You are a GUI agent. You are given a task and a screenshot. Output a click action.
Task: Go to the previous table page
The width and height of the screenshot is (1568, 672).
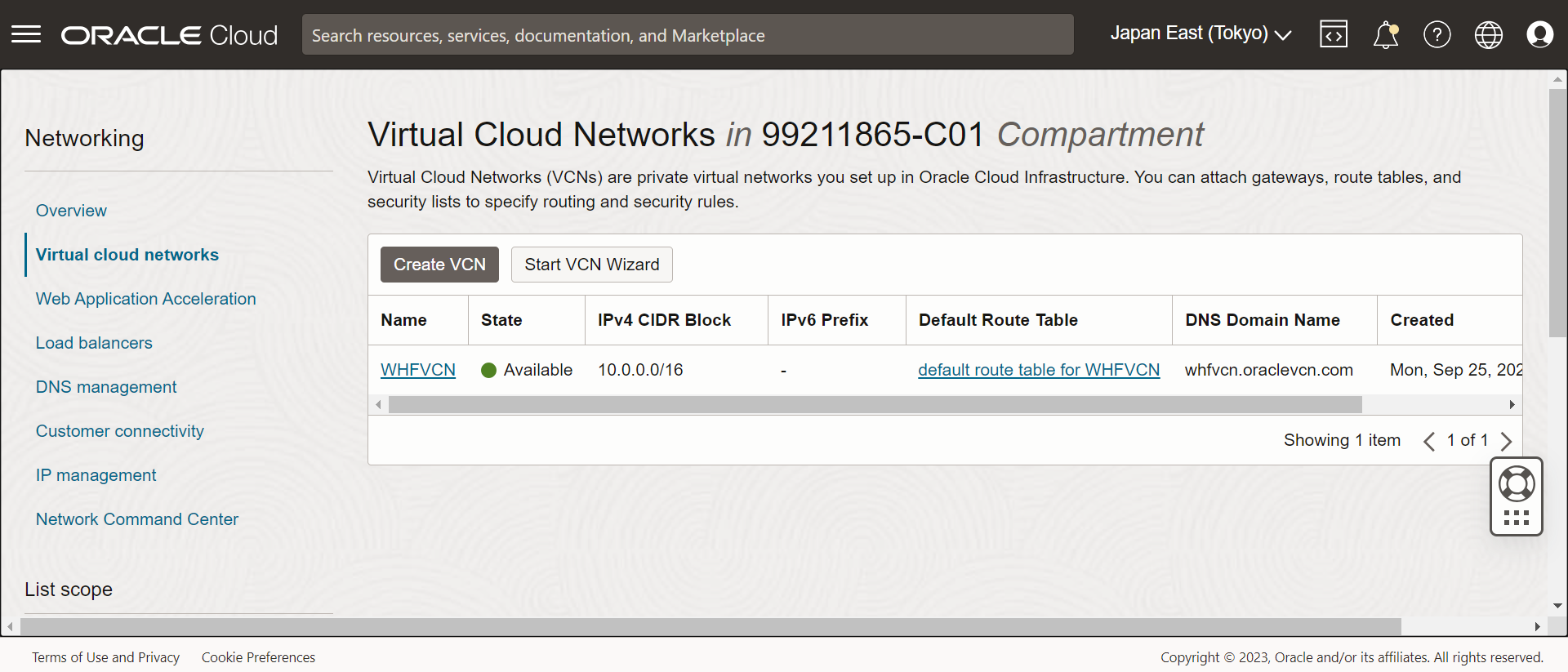click(1429, 441)
